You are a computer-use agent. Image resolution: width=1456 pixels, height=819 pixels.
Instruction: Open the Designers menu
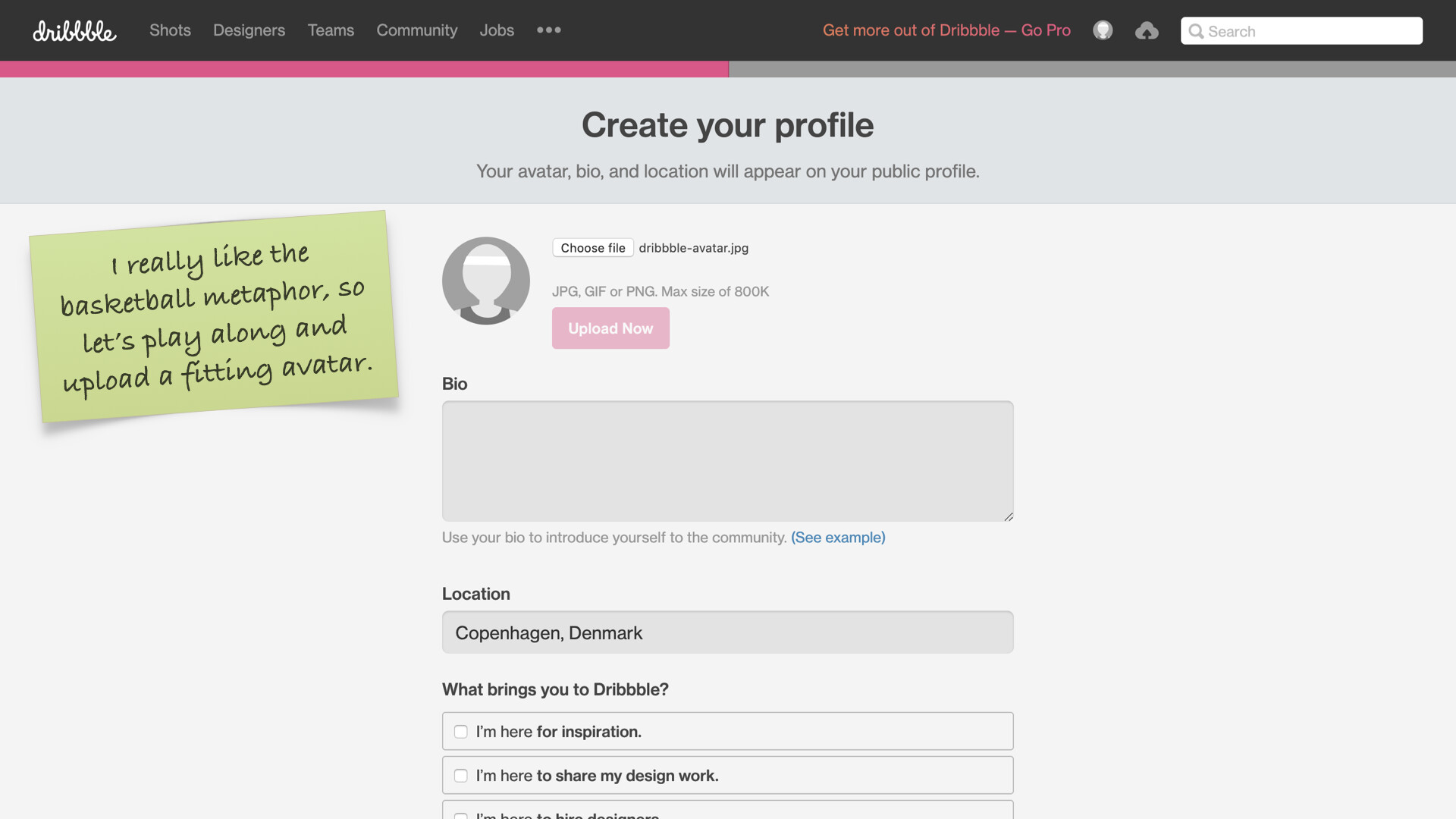point(249,30)
